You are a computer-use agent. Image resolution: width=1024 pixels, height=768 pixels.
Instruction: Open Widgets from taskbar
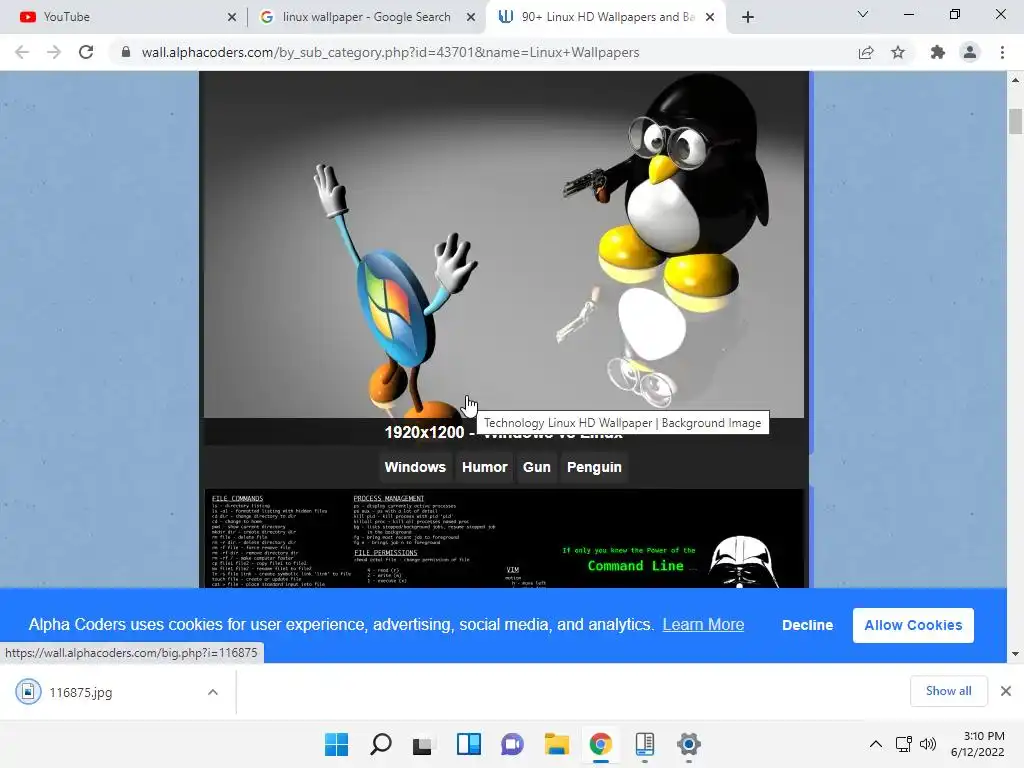pos(469,744)
